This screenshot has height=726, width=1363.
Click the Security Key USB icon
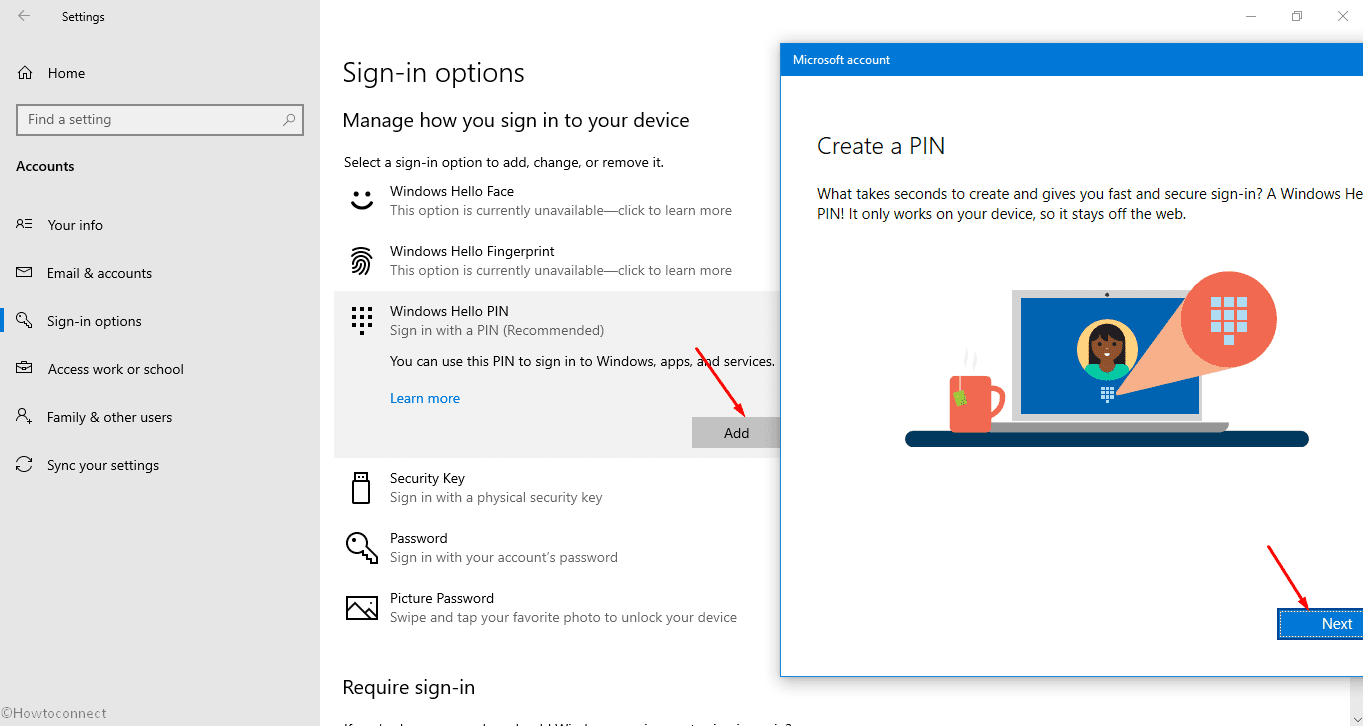[x=361, y=488]
